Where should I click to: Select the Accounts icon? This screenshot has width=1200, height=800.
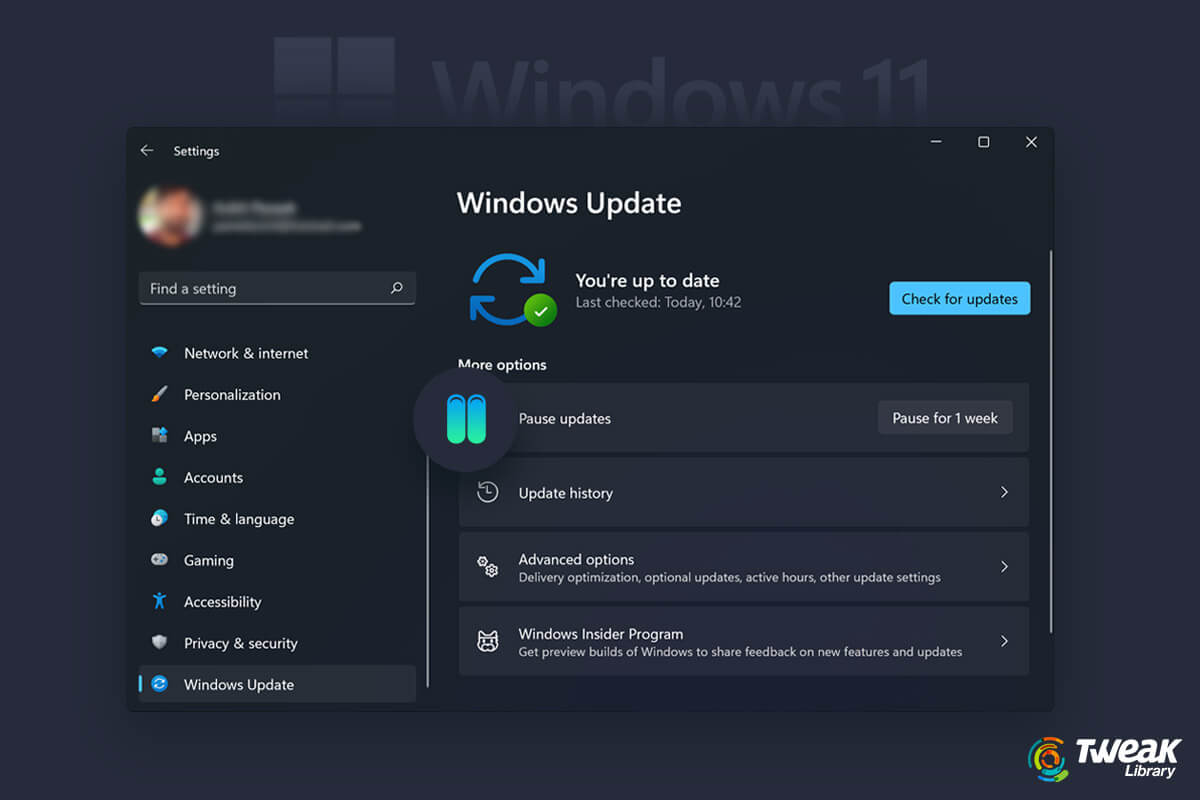point(160,477)
